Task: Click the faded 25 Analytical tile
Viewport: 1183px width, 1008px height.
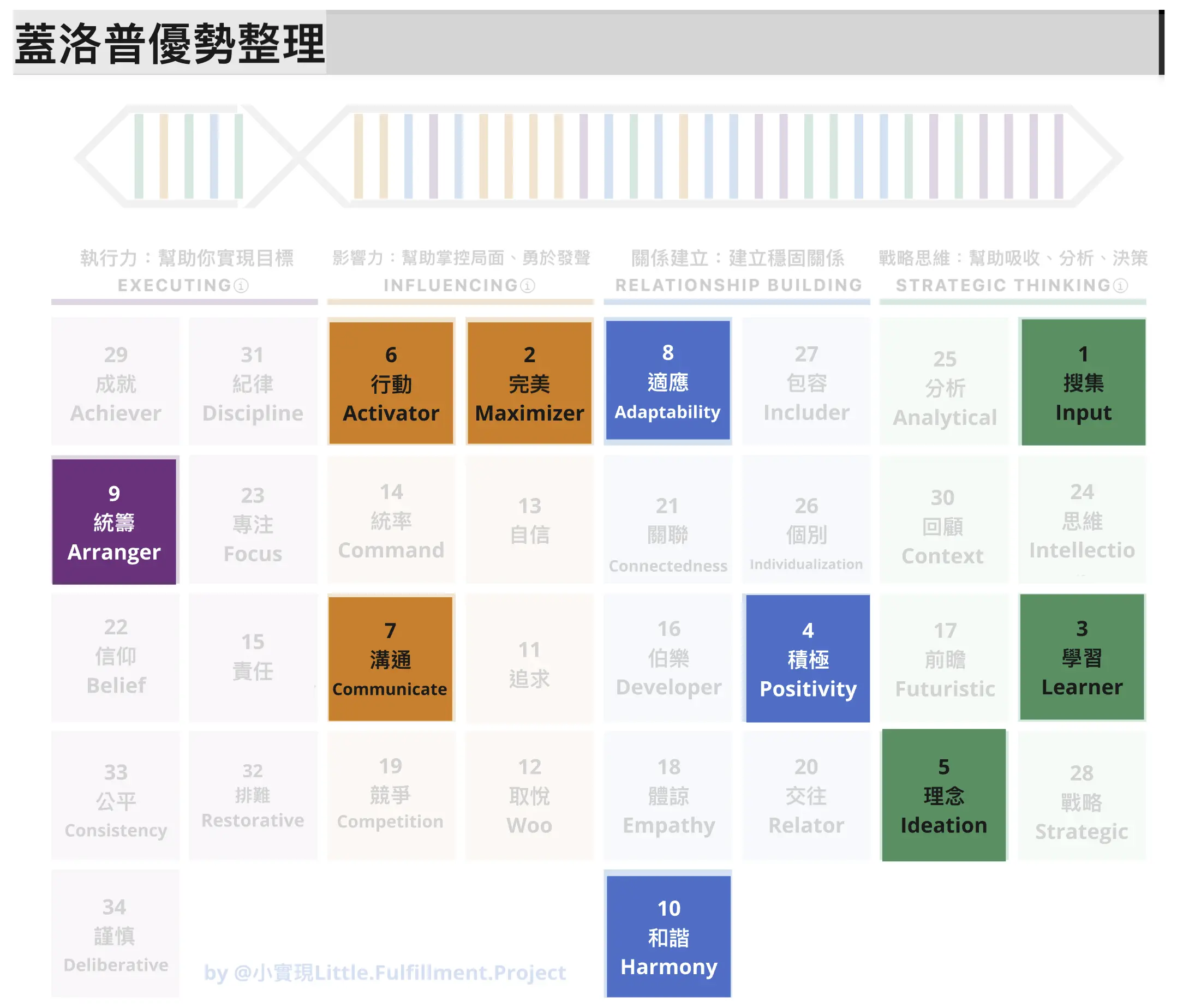Action: (945, 381)
